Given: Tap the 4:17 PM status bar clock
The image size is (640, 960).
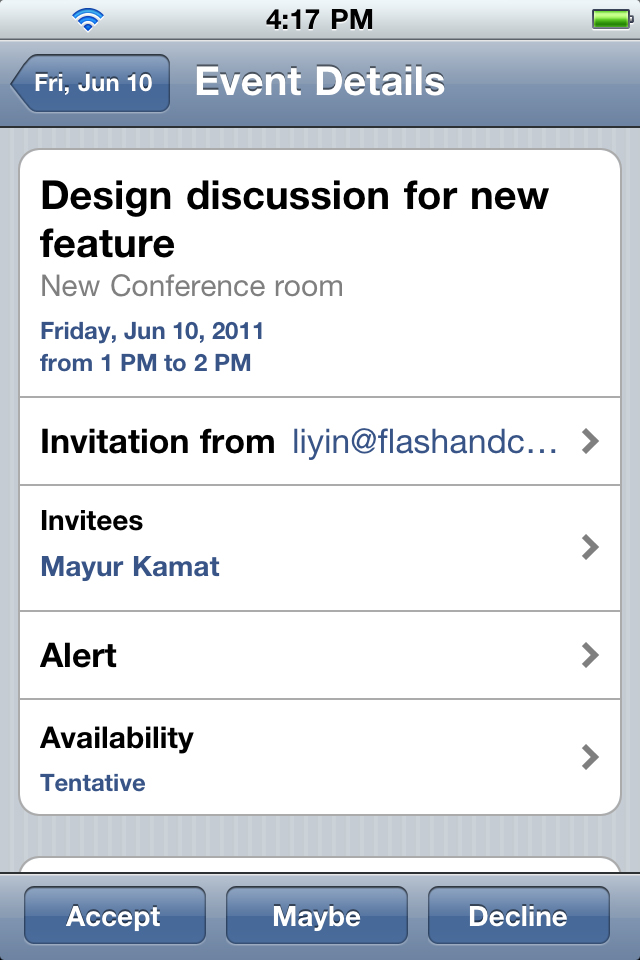Looking at the screenshot, I should pos(319,20).
